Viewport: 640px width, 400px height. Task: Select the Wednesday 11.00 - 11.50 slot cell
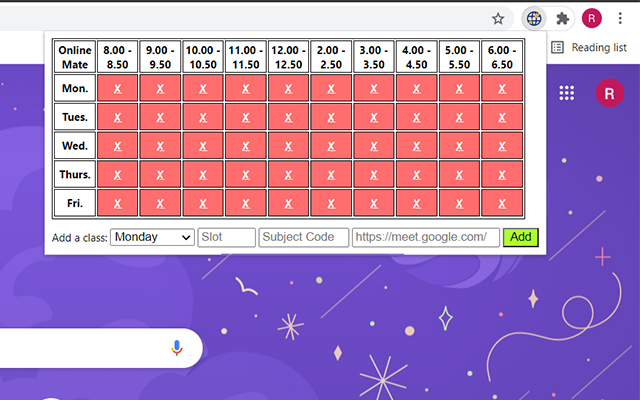click(x=246, y=145)
